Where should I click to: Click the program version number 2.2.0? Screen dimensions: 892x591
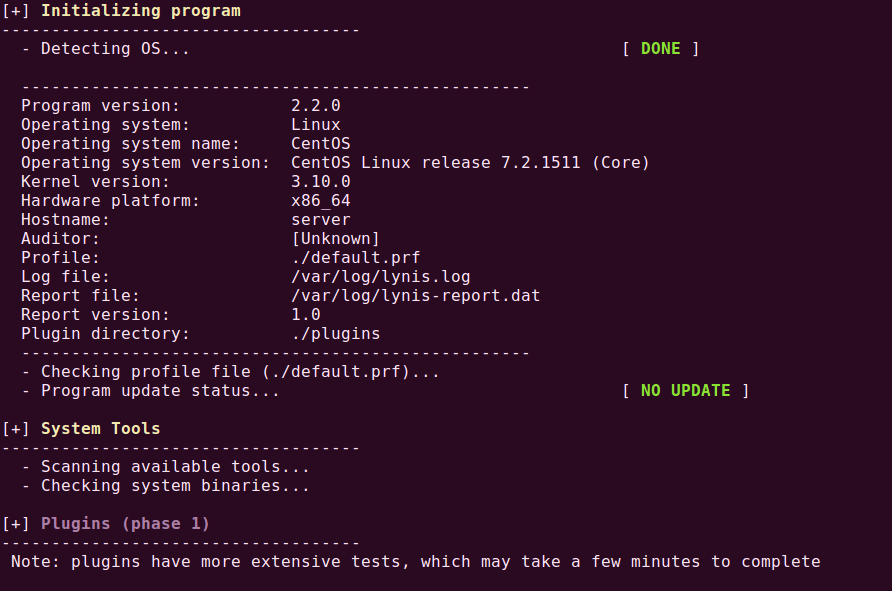pyautogui.click(x=316, y=106)
